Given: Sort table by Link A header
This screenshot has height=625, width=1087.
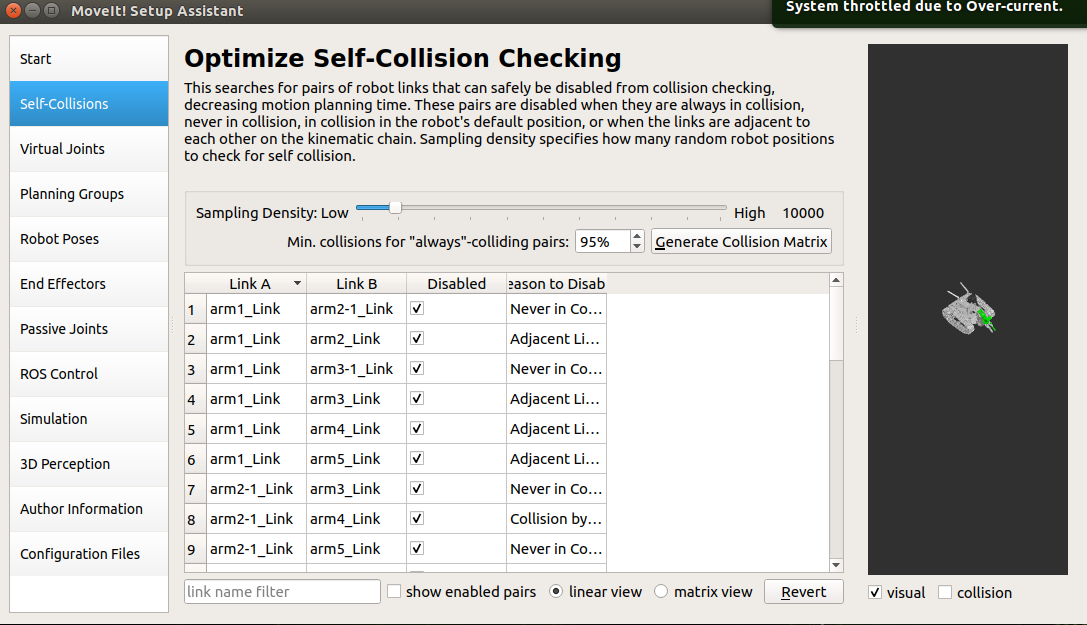Looking at the screenshot, I should [x=256, y=284].
